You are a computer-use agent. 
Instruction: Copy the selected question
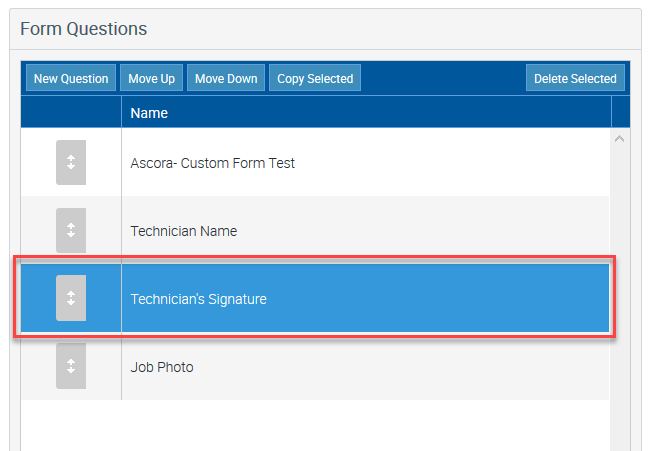coord(315,78)
